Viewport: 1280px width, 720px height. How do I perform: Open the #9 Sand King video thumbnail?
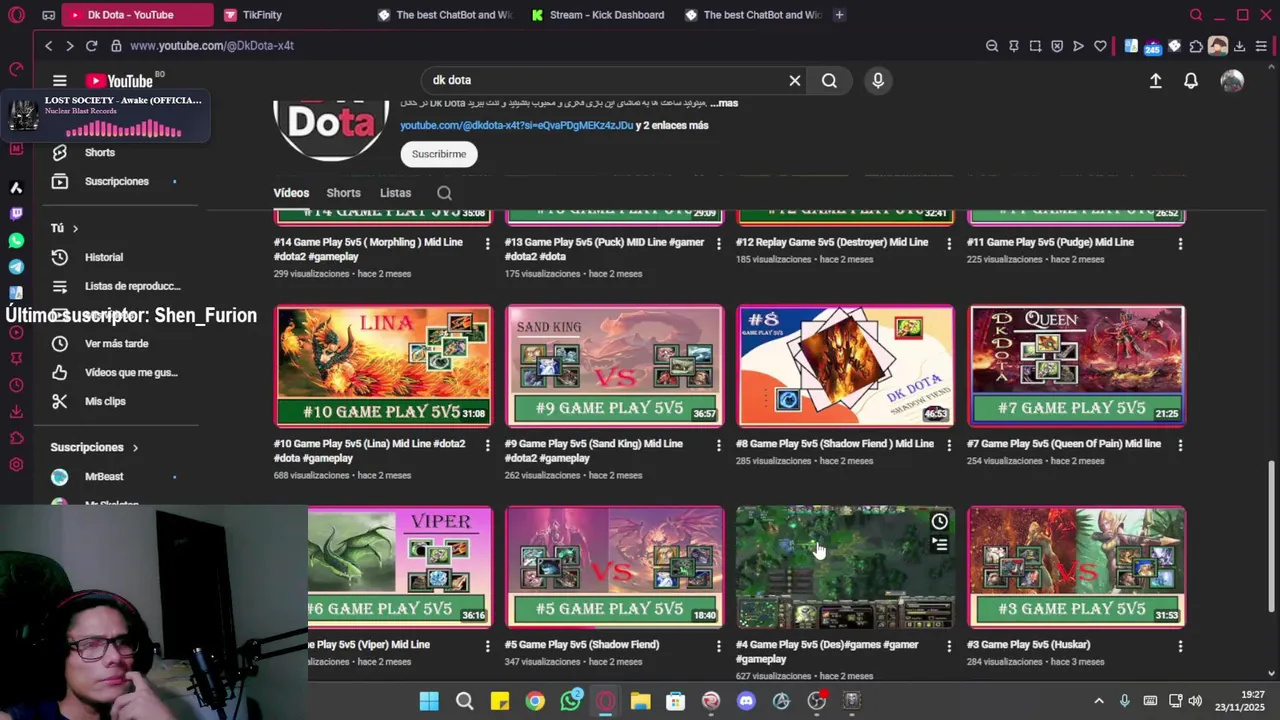click(615, 366)
